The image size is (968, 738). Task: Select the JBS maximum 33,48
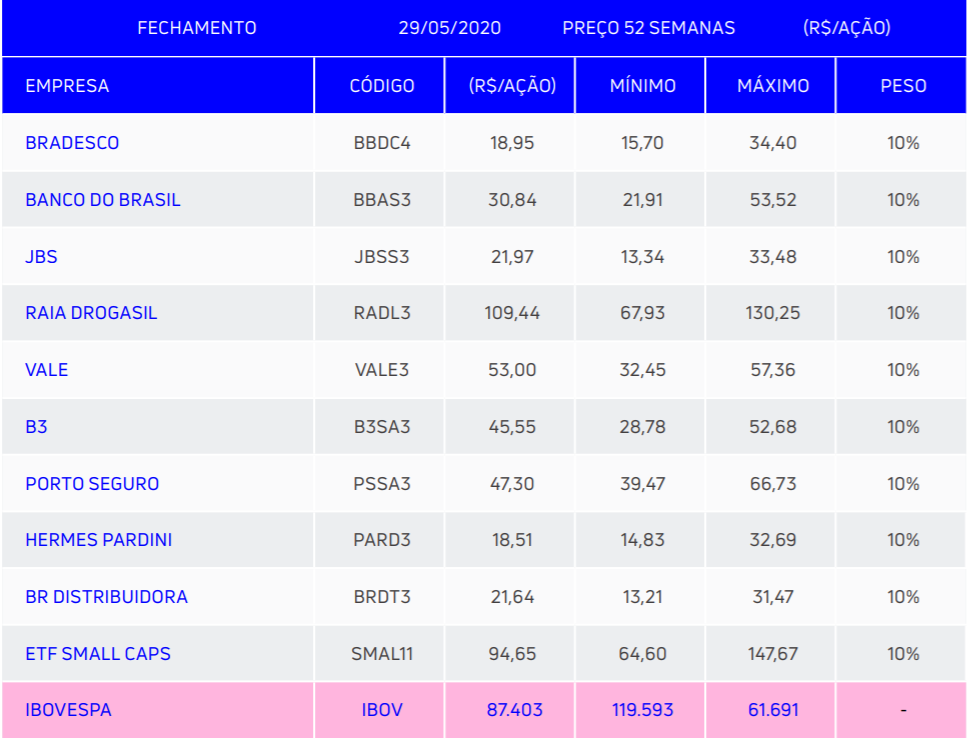[x=773, y=256]
